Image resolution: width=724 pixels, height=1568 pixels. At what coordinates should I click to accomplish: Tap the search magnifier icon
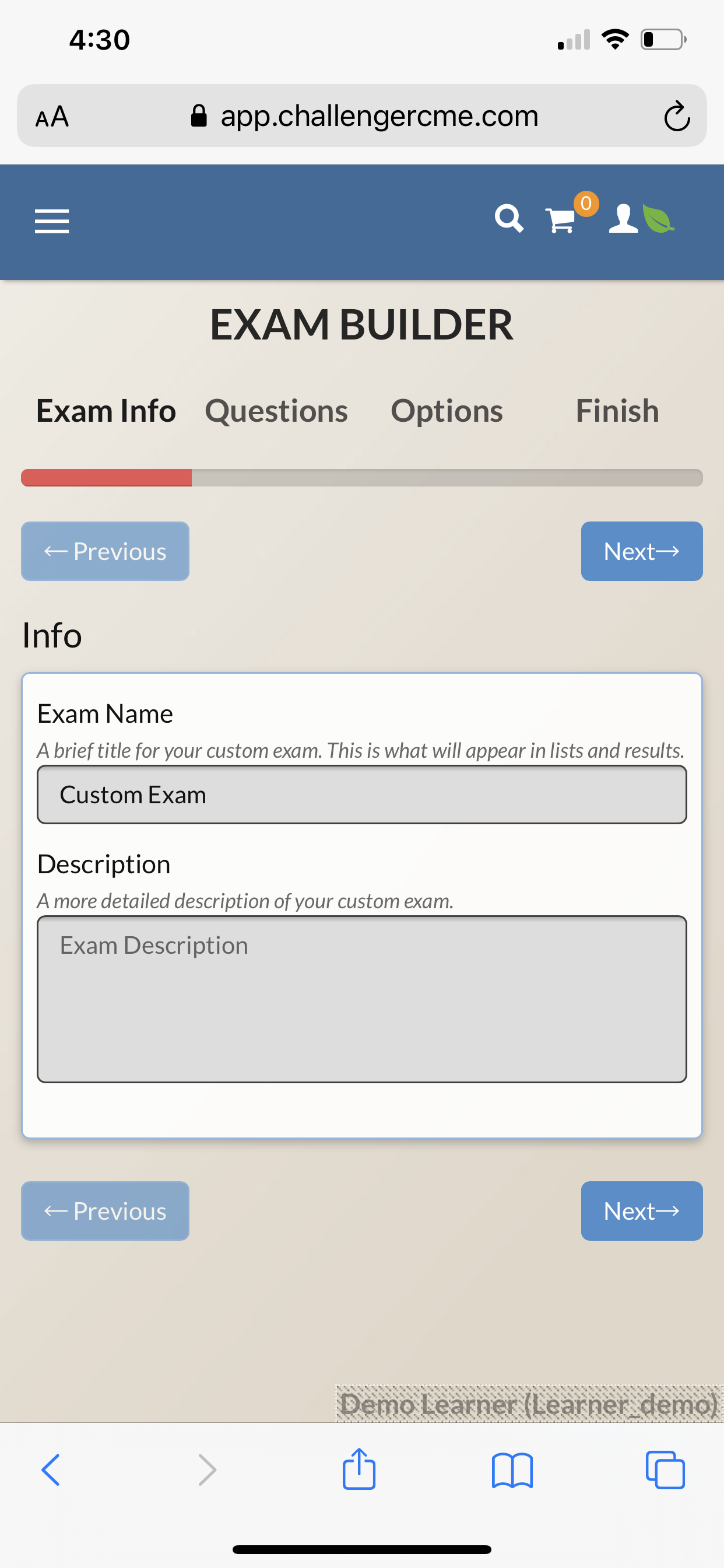click(509, 219)
